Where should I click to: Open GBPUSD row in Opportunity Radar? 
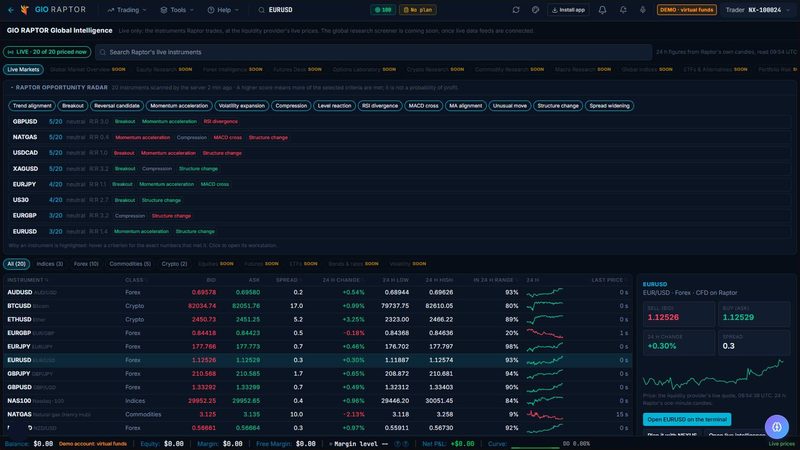coord(398,121)
